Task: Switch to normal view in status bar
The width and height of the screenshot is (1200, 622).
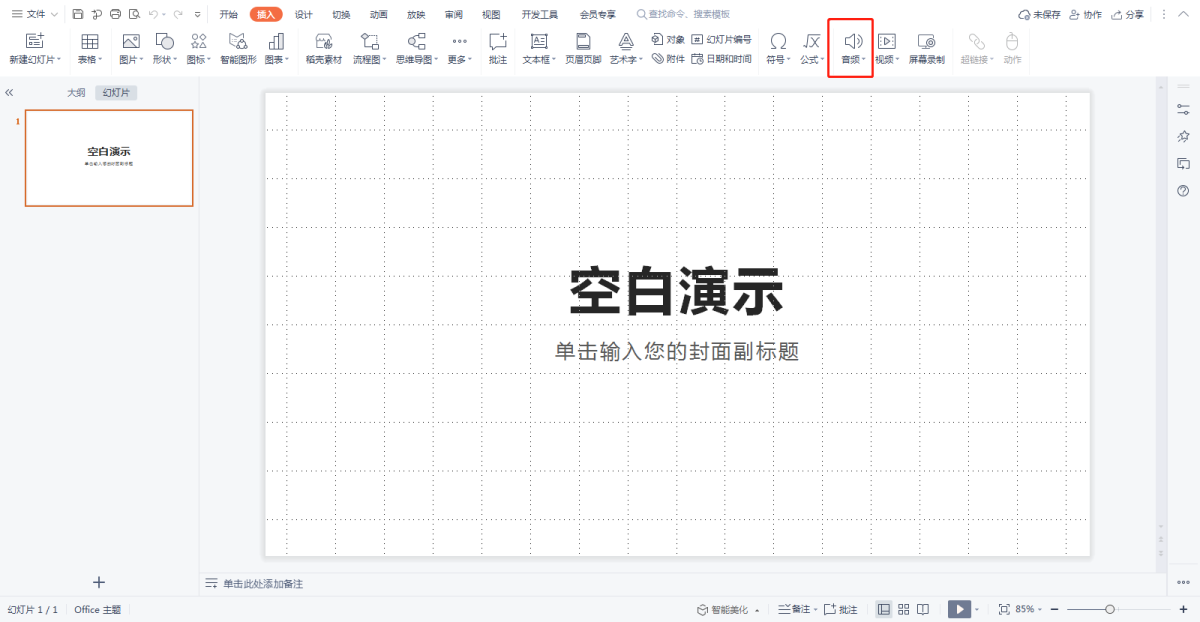Action: click(x=884, y=609)
